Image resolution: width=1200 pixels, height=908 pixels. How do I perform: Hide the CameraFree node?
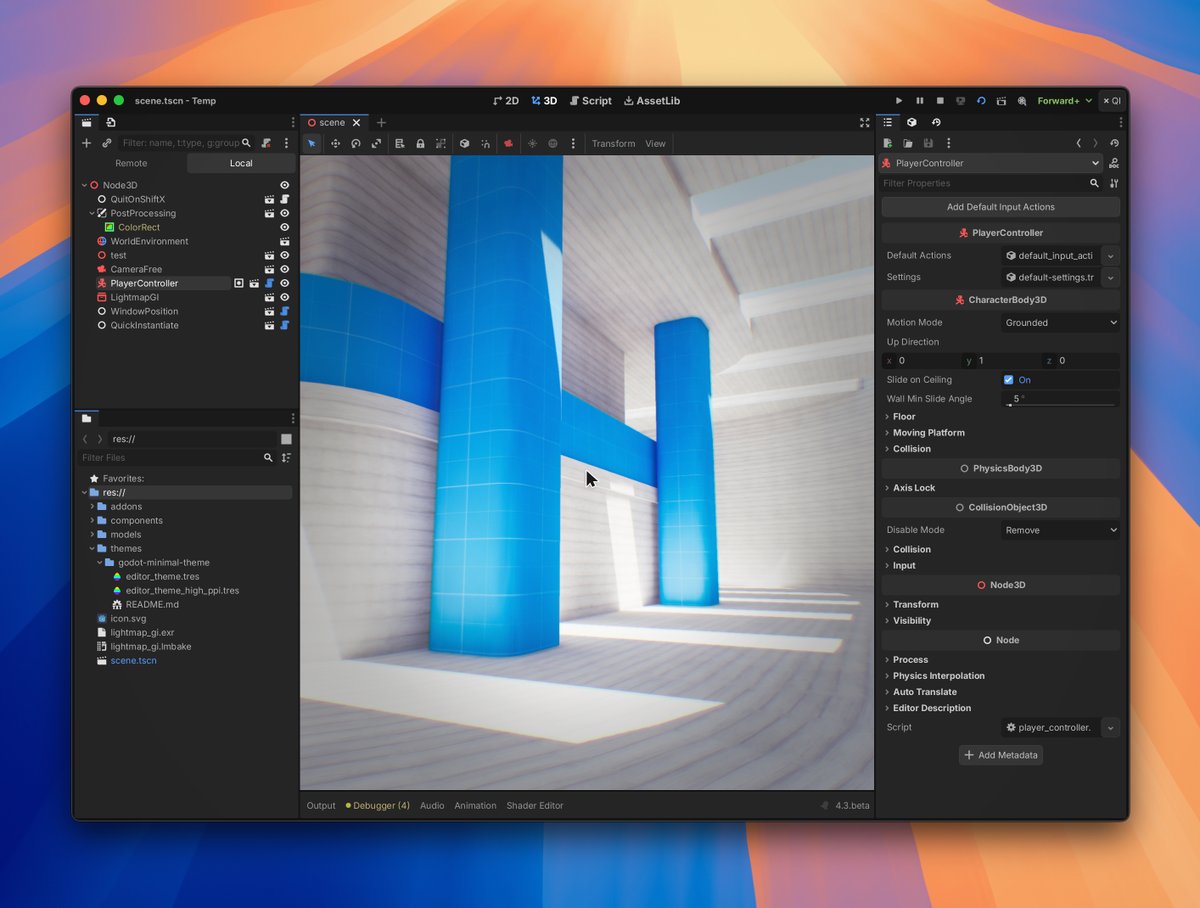tap(284, 269)
